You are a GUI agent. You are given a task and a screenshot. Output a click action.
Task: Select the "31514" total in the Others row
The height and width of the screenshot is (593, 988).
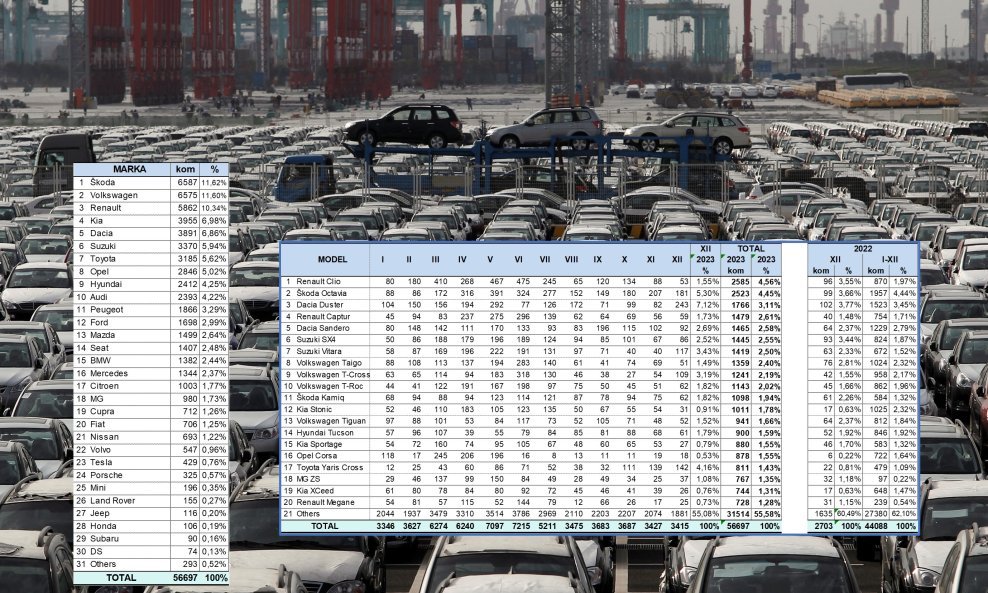[x=738, y=514]
